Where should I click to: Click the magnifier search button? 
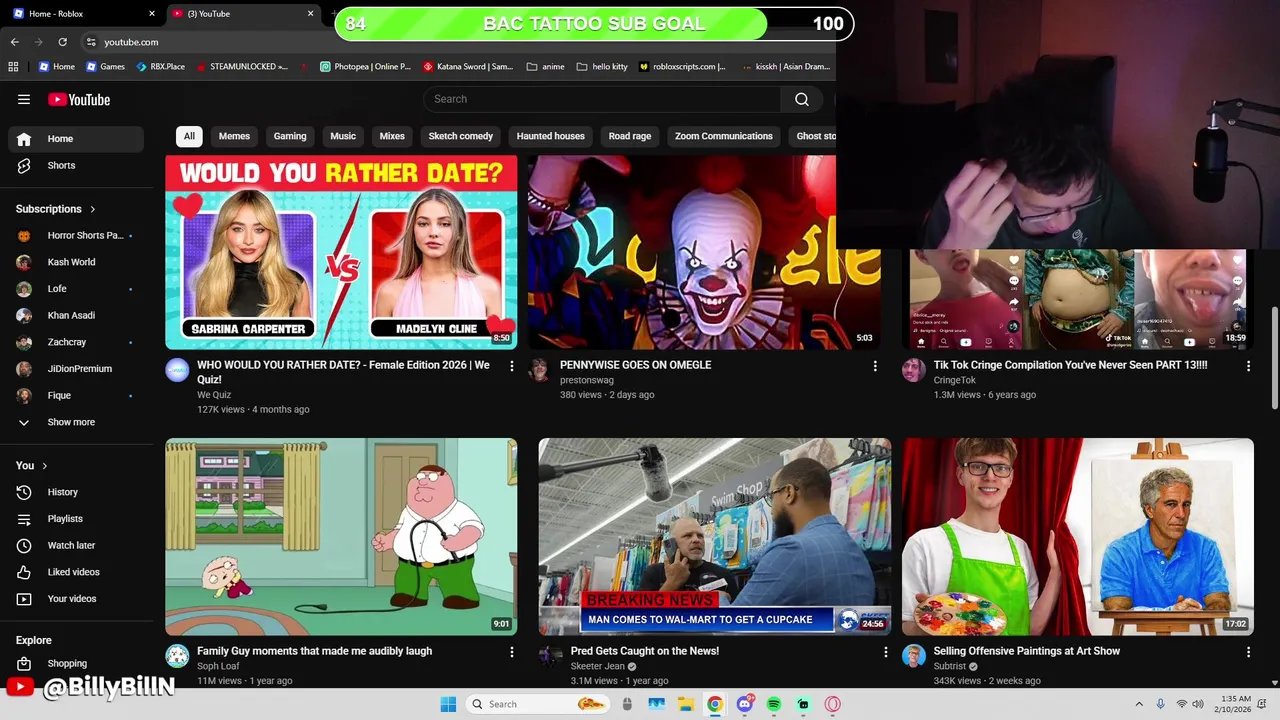click(801, 99)
